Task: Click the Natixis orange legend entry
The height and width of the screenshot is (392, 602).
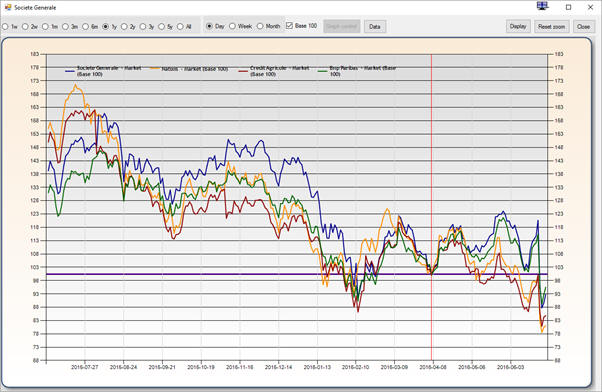Action: 189,69
